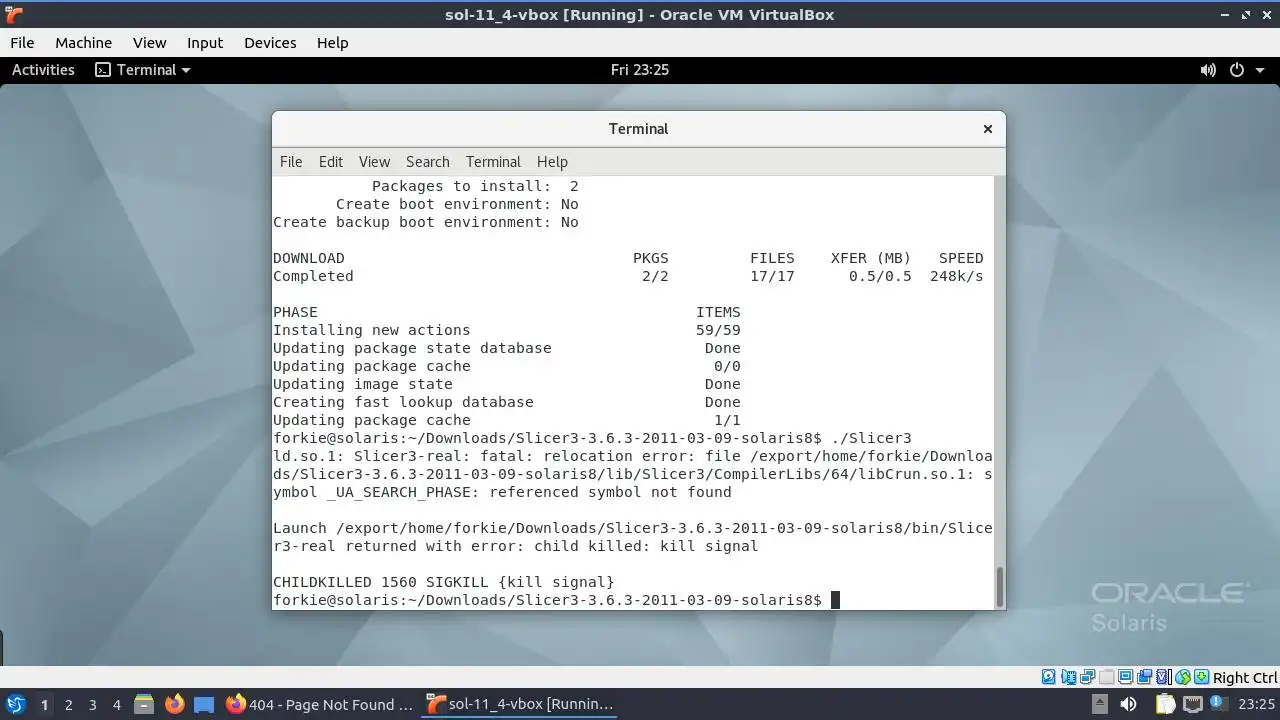Image resolution: width=1280 pixels, height=720 pixels.
Task: Click the blue show-desktop taskbar icon
Action: click(203, 704)
